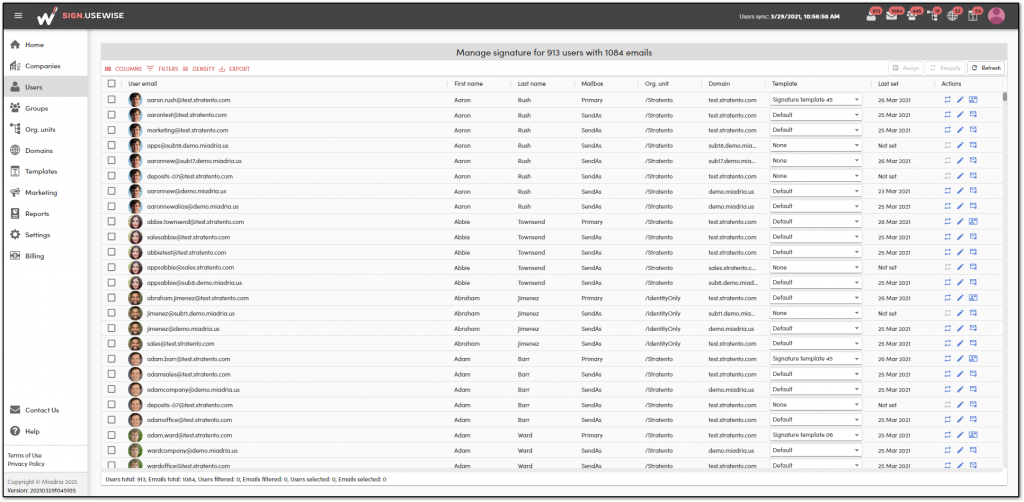Open user card icon for adam.barr@test.stratento.com
The image size is (1024, 502).
point(973,358)
